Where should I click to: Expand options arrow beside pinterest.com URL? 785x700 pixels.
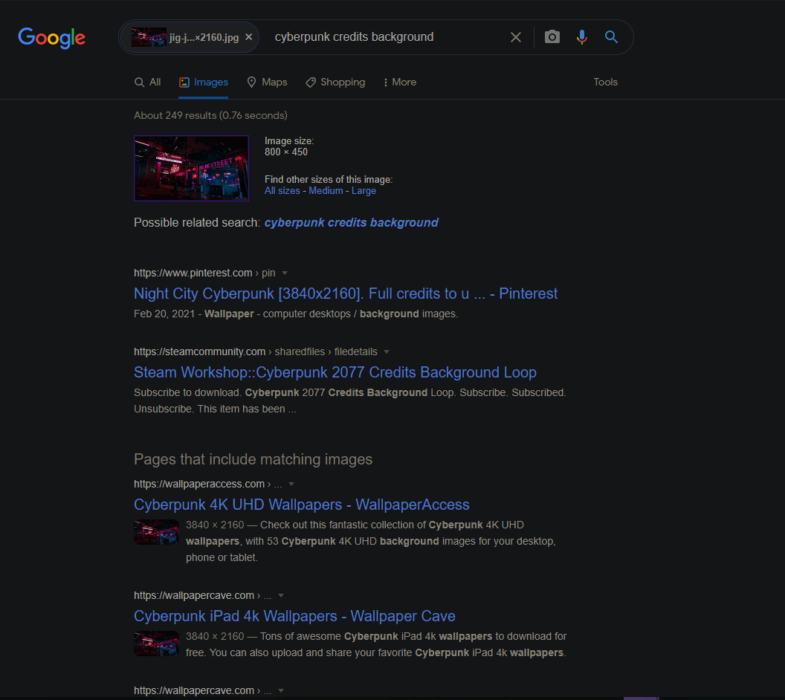pyautogui.click(x=285, y=273)
